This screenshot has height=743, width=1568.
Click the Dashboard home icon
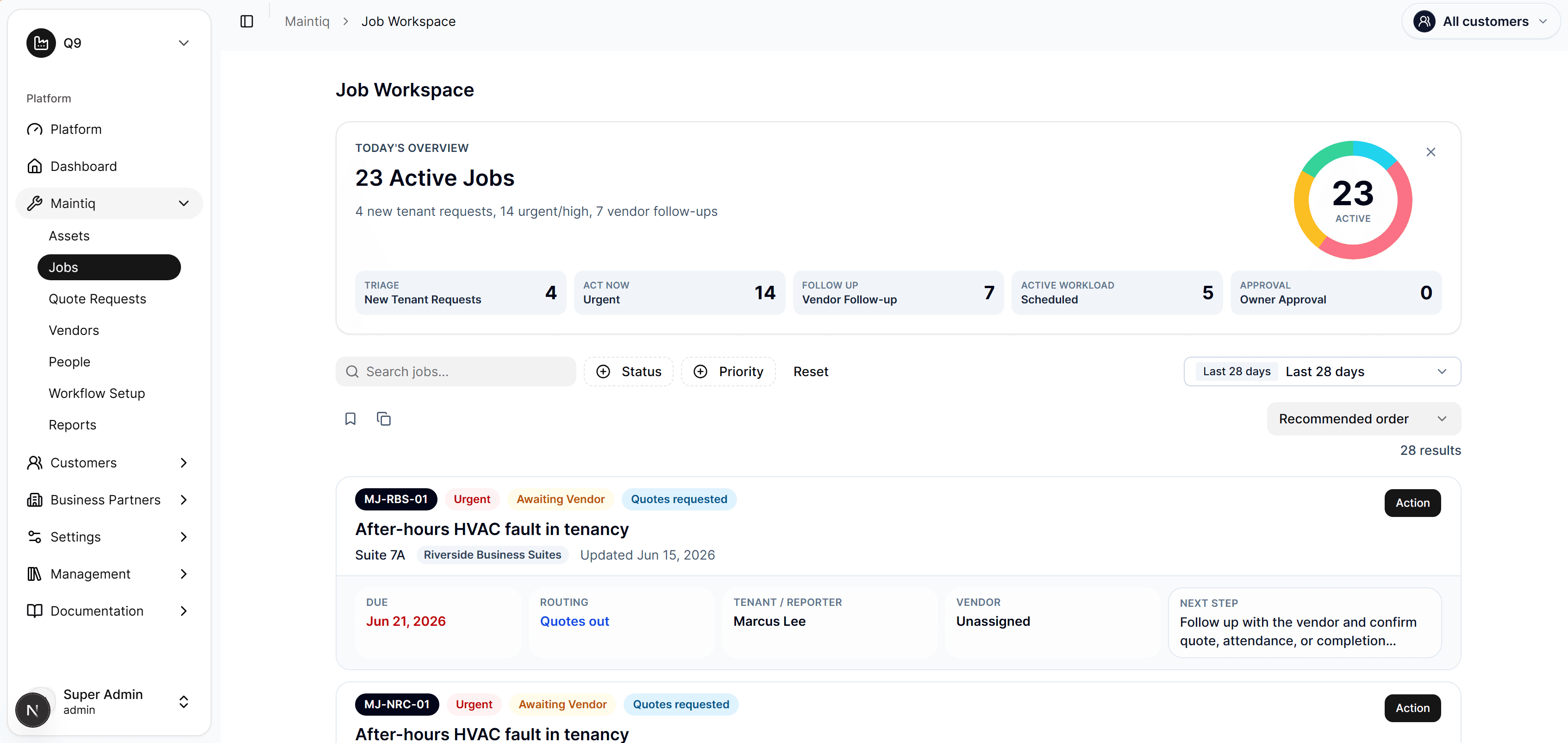[35, 166]
